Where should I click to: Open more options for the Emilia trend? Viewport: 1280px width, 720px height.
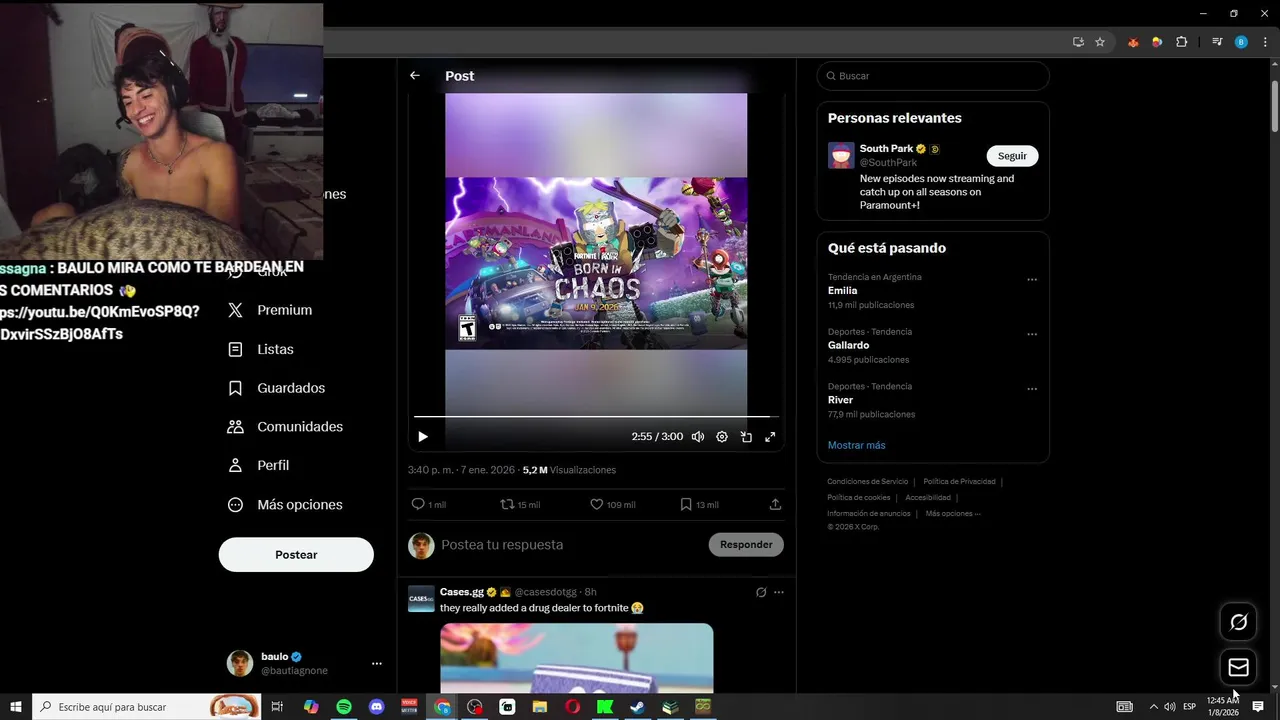(x=1032, y=280)
